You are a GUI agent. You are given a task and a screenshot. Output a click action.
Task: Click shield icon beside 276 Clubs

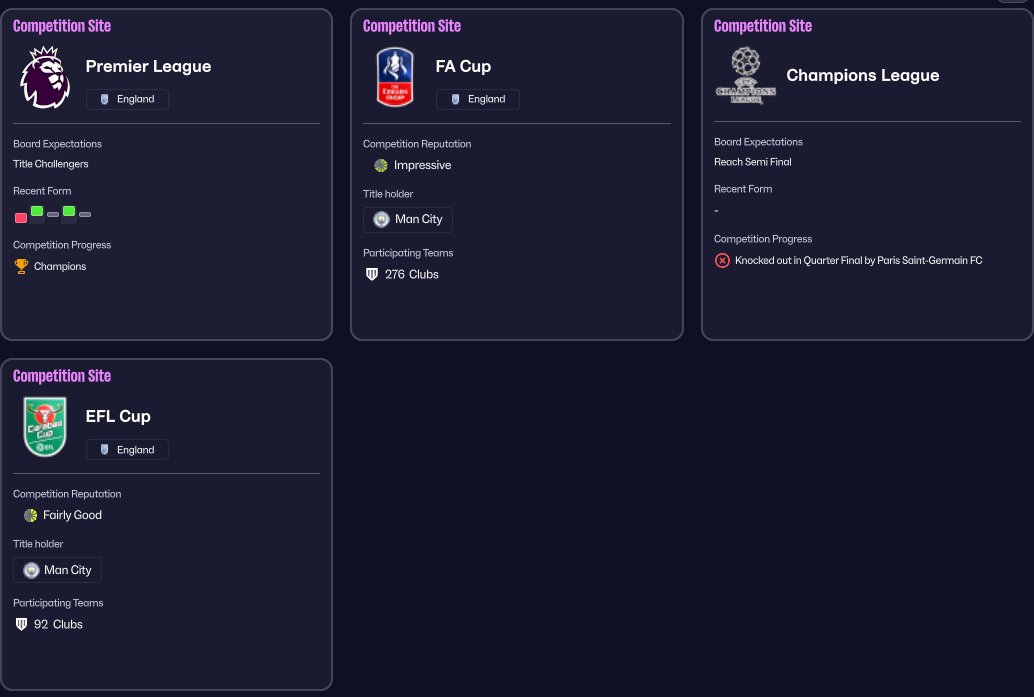coord(372,274)
